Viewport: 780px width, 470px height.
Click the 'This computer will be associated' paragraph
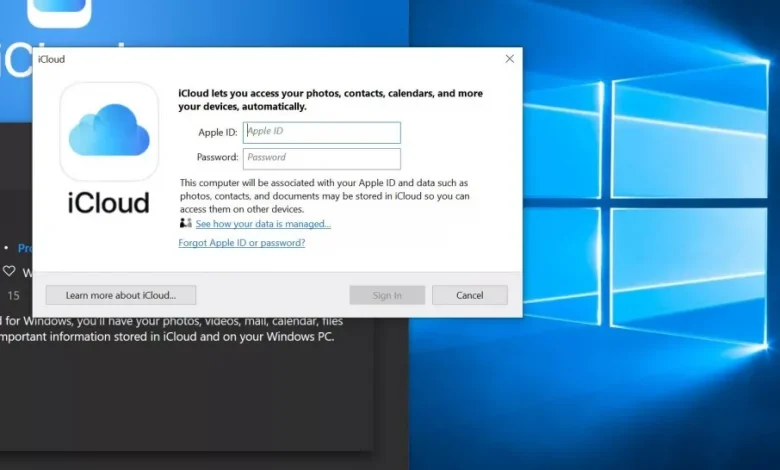click(x=324, y=196)
